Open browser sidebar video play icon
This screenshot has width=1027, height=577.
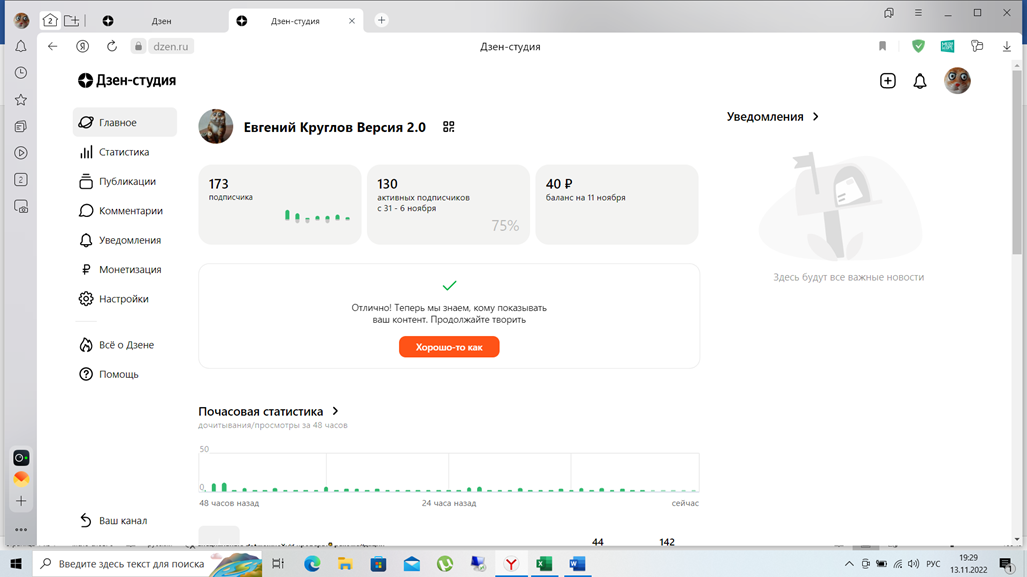pos(21,153)
